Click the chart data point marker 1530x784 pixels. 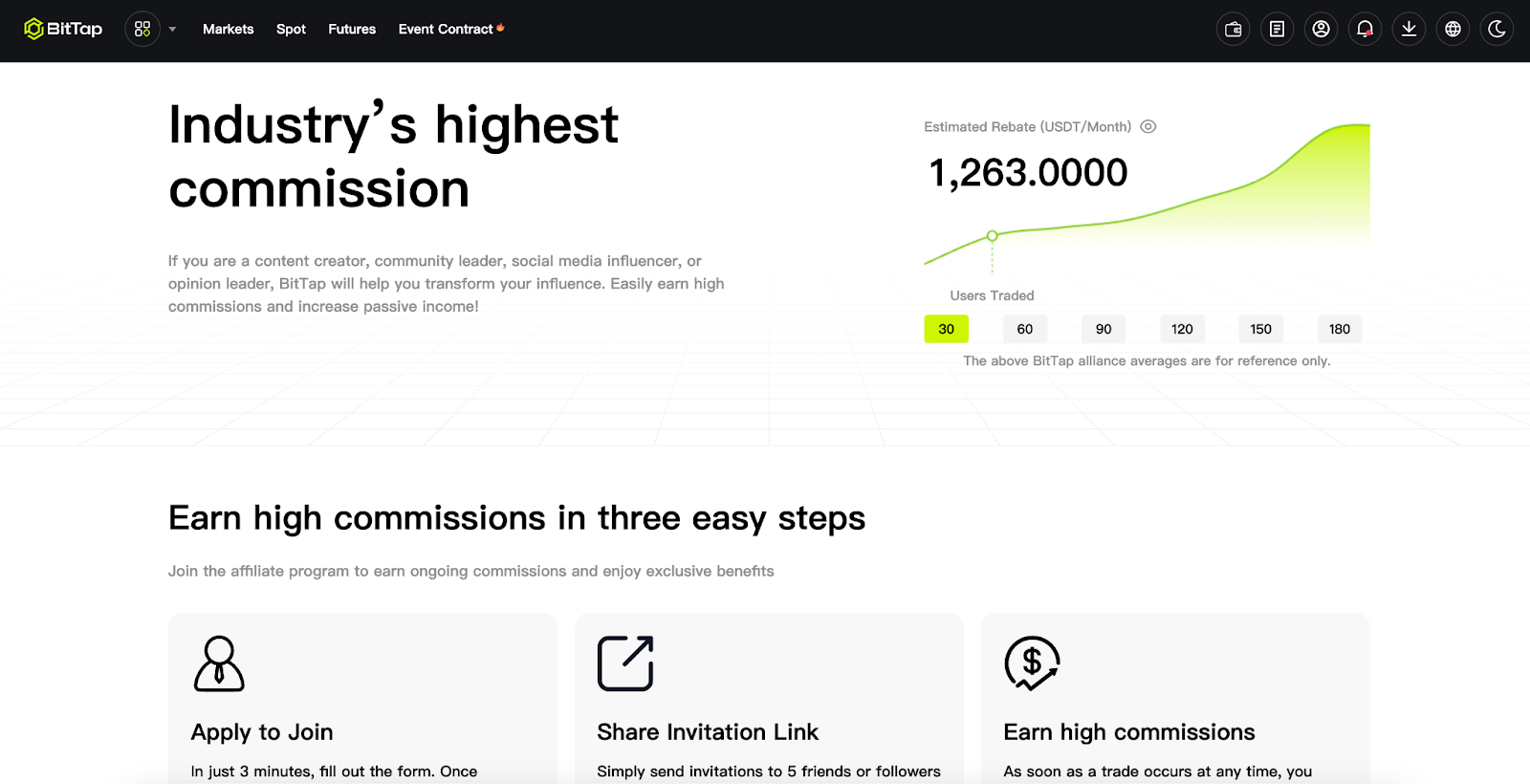pyautogui.click(x=993, y=235)
